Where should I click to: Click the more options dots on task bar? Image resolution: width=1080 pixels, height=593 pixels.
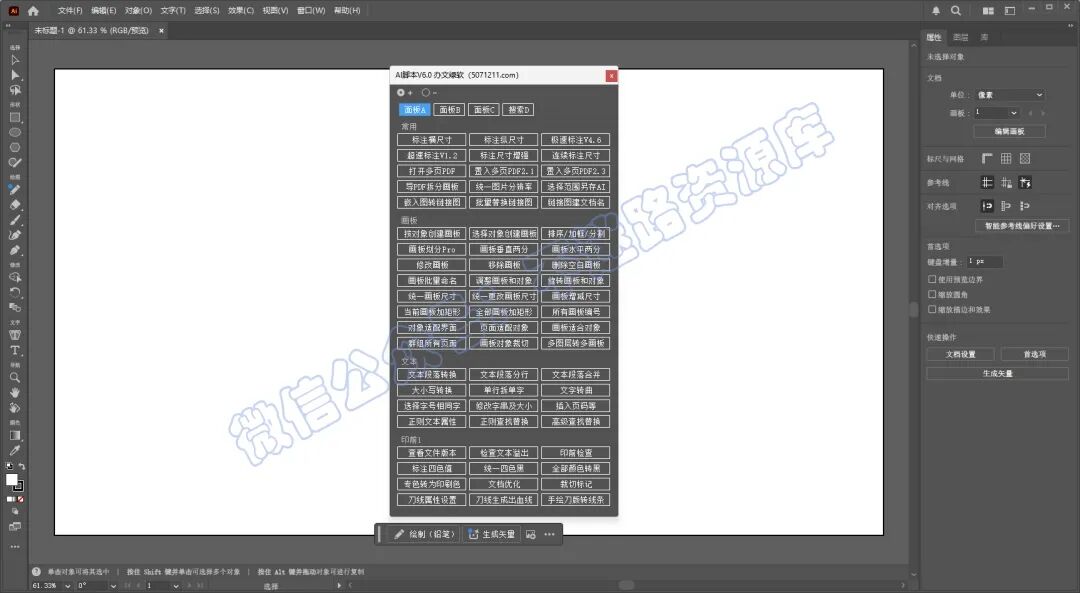[x=549, y=534]
